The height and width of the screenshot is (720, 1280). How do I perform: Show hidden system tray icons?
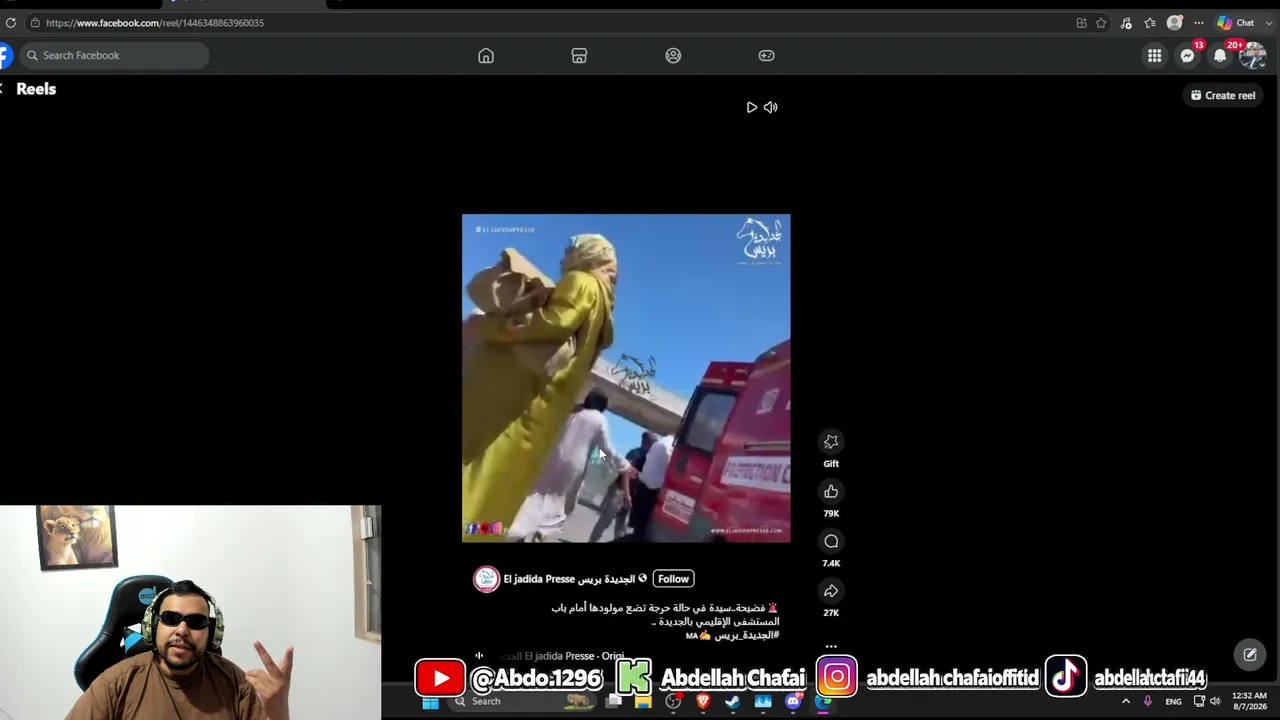click(1126, 702)
